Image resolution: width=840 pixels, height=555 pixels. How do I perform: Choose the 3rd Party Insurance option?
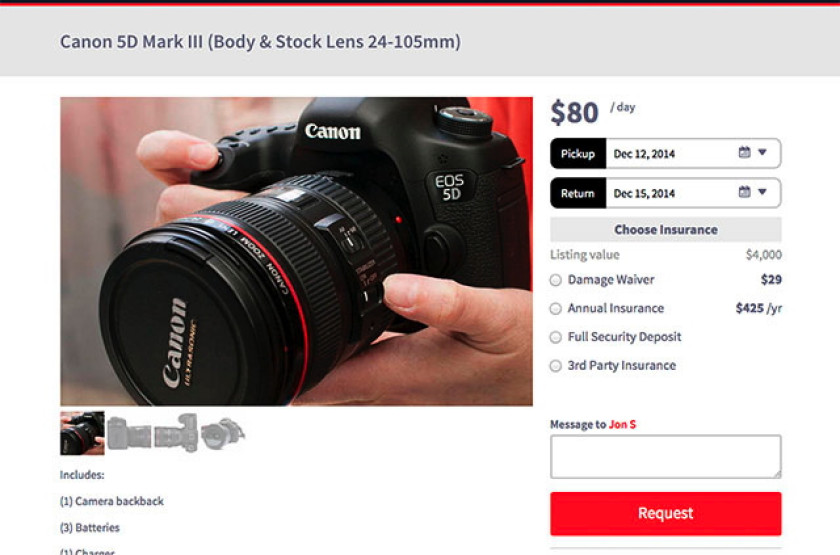coord(556,366)
